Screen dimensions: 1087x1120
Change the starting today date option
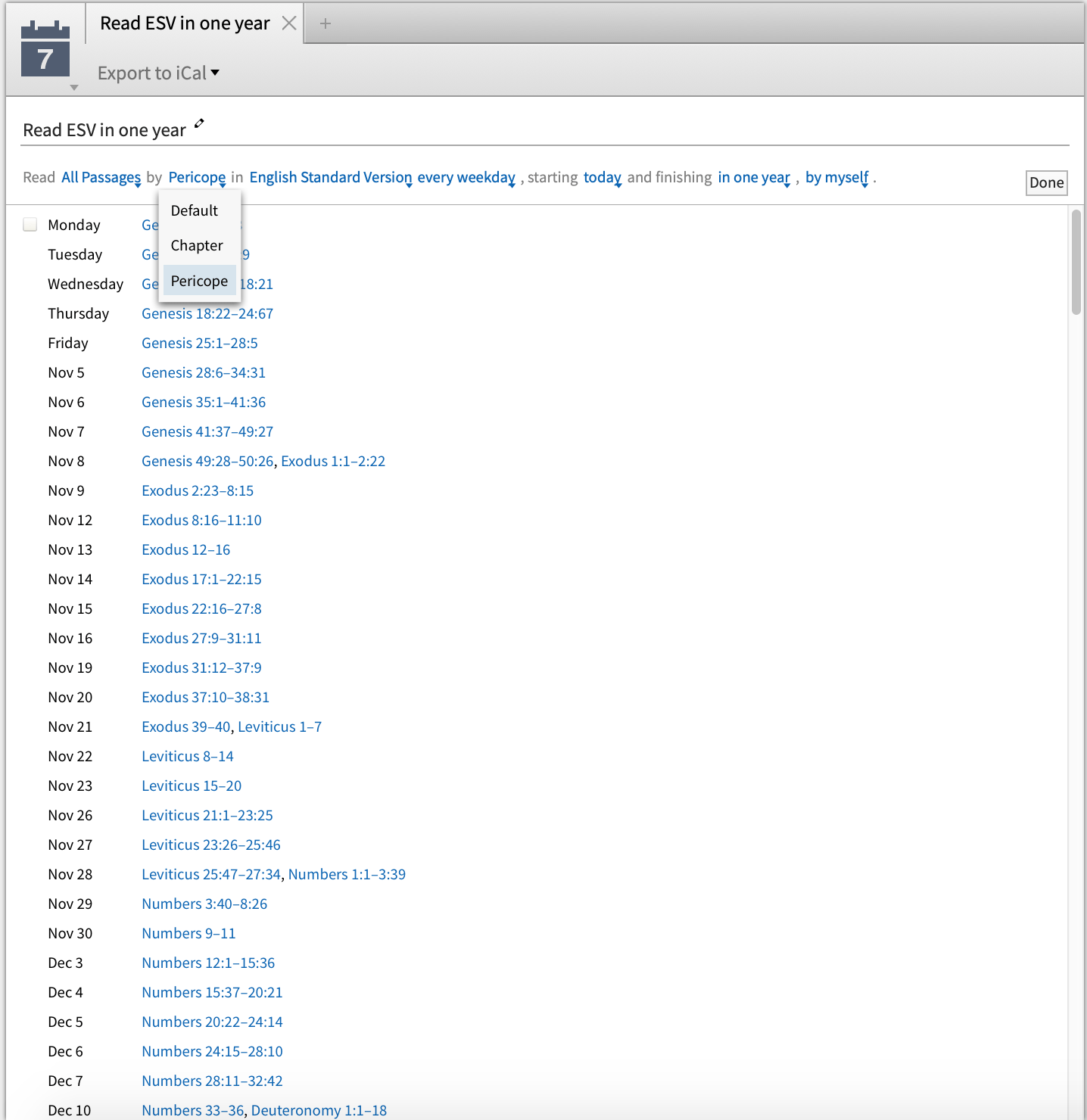click(603, 177)
